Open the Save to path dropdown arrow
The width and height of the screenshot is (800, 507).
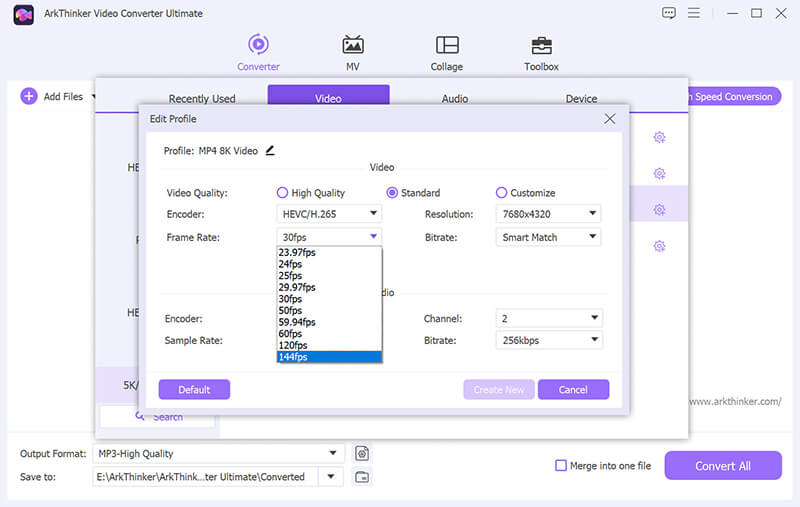click(x=331, y=477)
